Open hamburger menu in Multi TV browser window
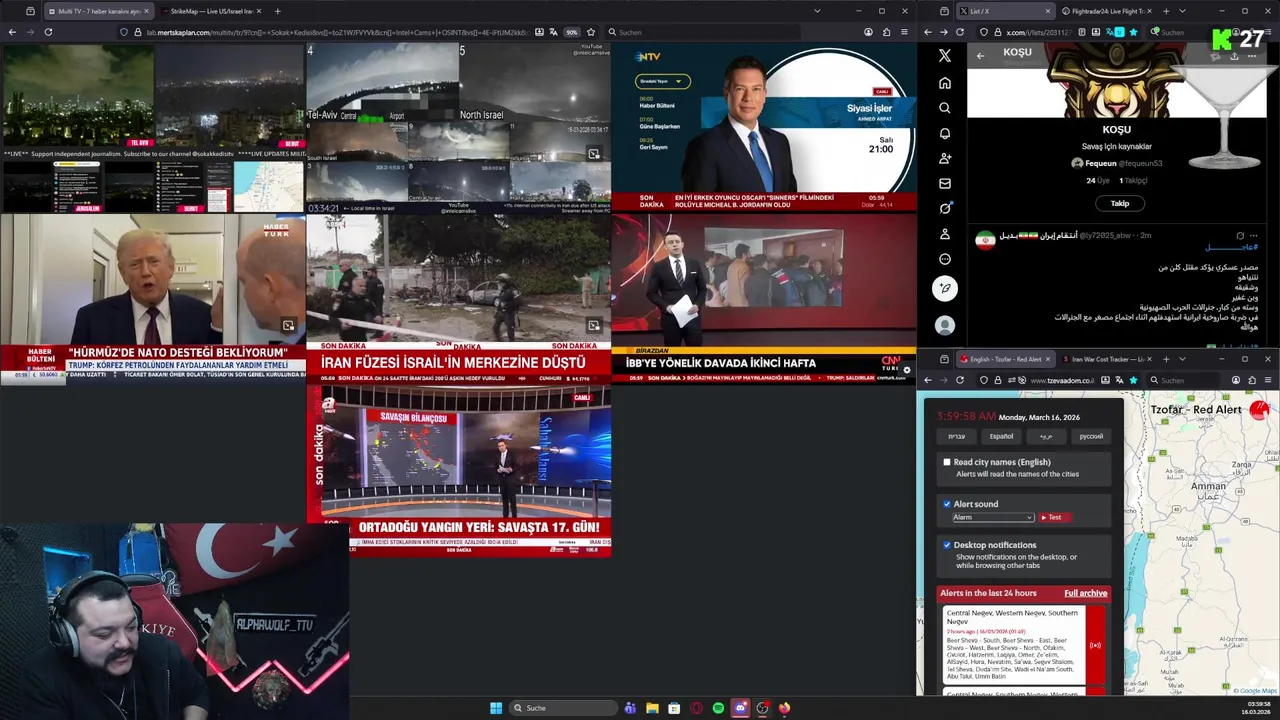 [x=904, y=32]
